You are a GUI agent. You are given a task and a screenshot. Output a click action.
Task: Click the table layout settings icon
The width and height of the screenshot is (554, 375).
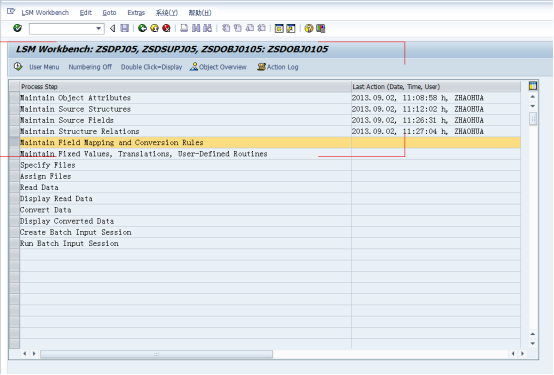pos(533,86)
